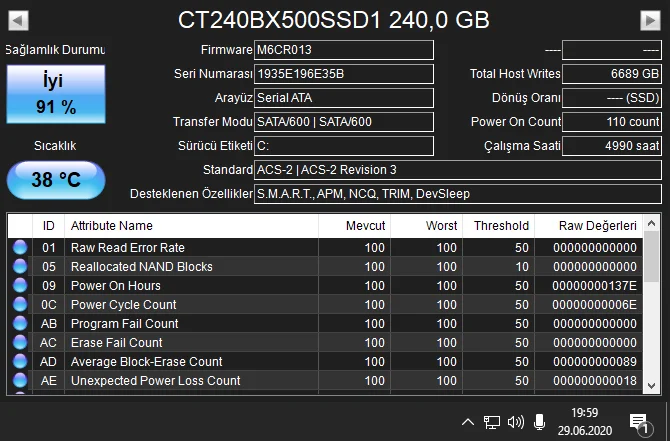Image resolution: width=670 pixels, height=441 pixels.
Task: Click serial number field 1935E196E35B
Action: (x=344, y=74)
